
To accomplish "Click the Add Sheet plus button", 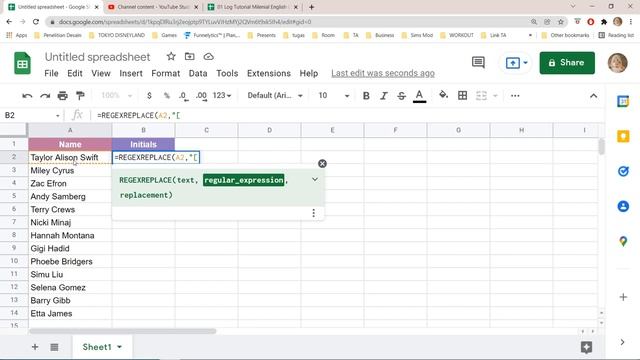I will point(35,347).
